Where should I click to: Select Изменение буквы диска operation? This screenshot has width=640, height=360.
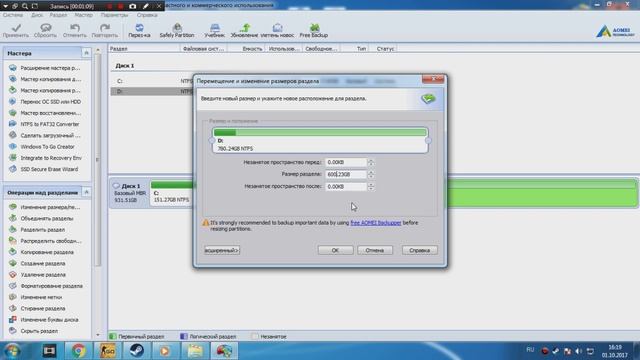[44, 320]
